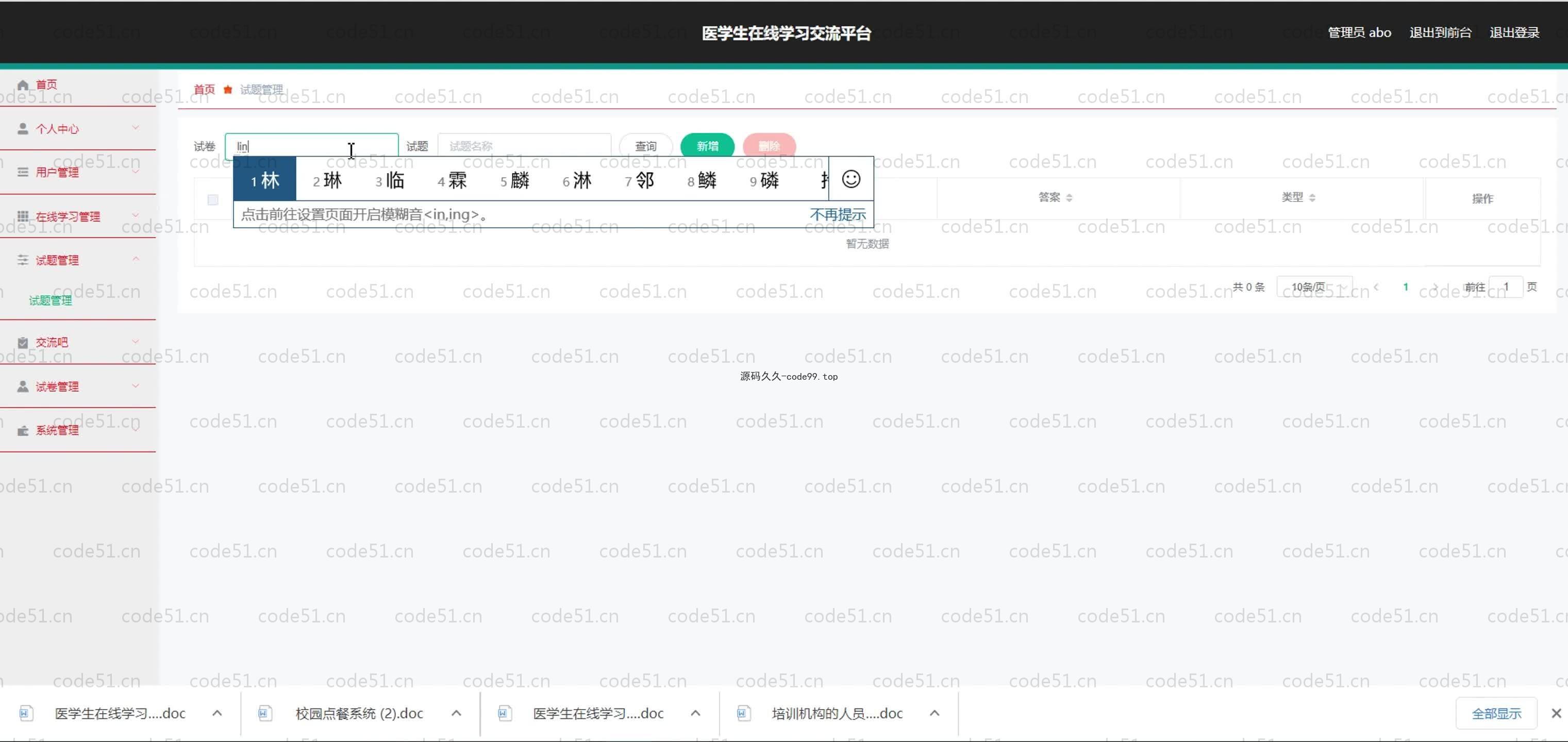Expand the 试卷管理 menu chevron
1568x742 pixels.
point(136,385)
